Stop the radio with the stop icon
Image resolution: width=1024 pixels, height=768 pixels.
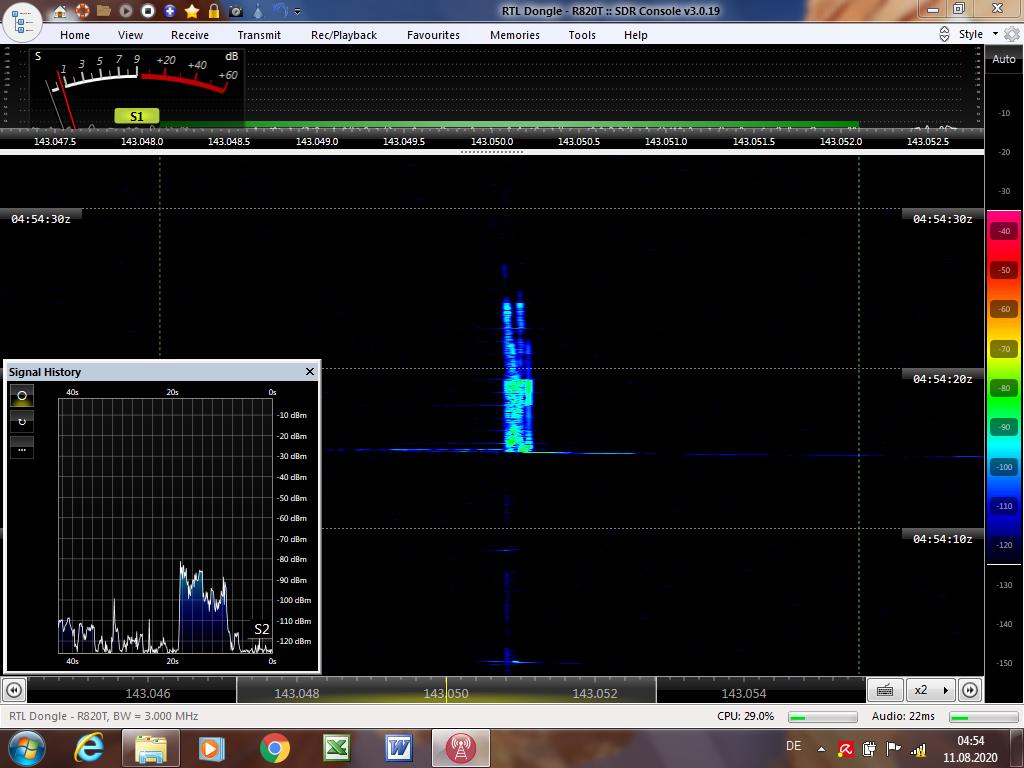point(148,10)
